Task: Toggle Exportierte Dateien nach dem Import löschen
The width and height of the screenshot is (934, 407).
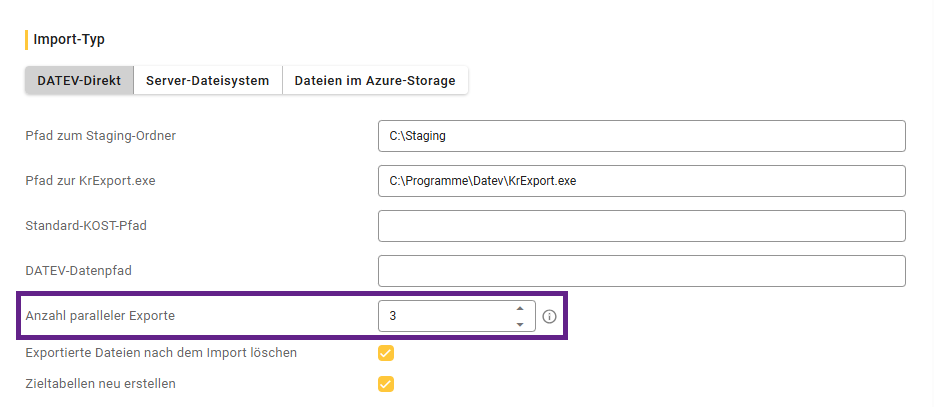Action: click(386, 353)
